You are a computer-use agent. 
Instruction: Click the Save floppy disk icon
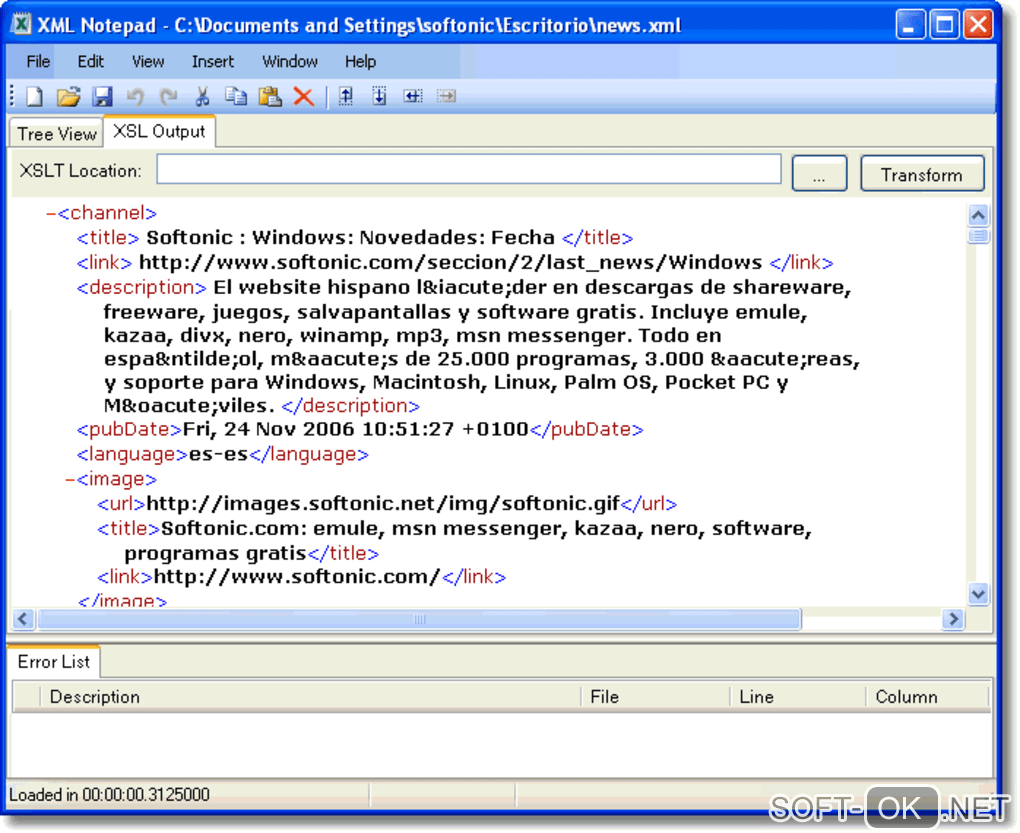[x=102, y=97]
